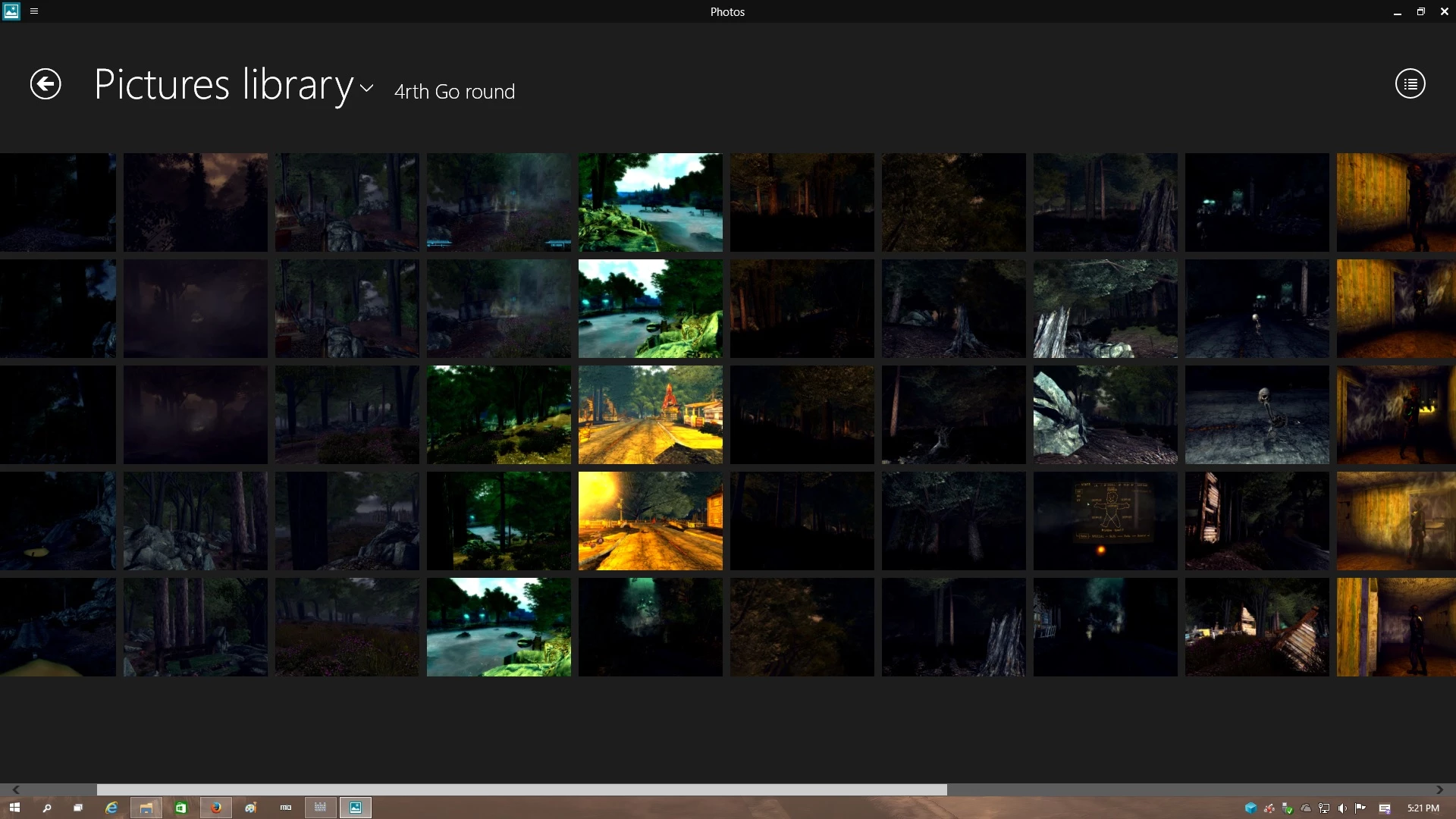This screenshot has height=819, width=1456.
Task: Open the wrecked shack and vehicles thumbnail
Action: click(1257, 627)
